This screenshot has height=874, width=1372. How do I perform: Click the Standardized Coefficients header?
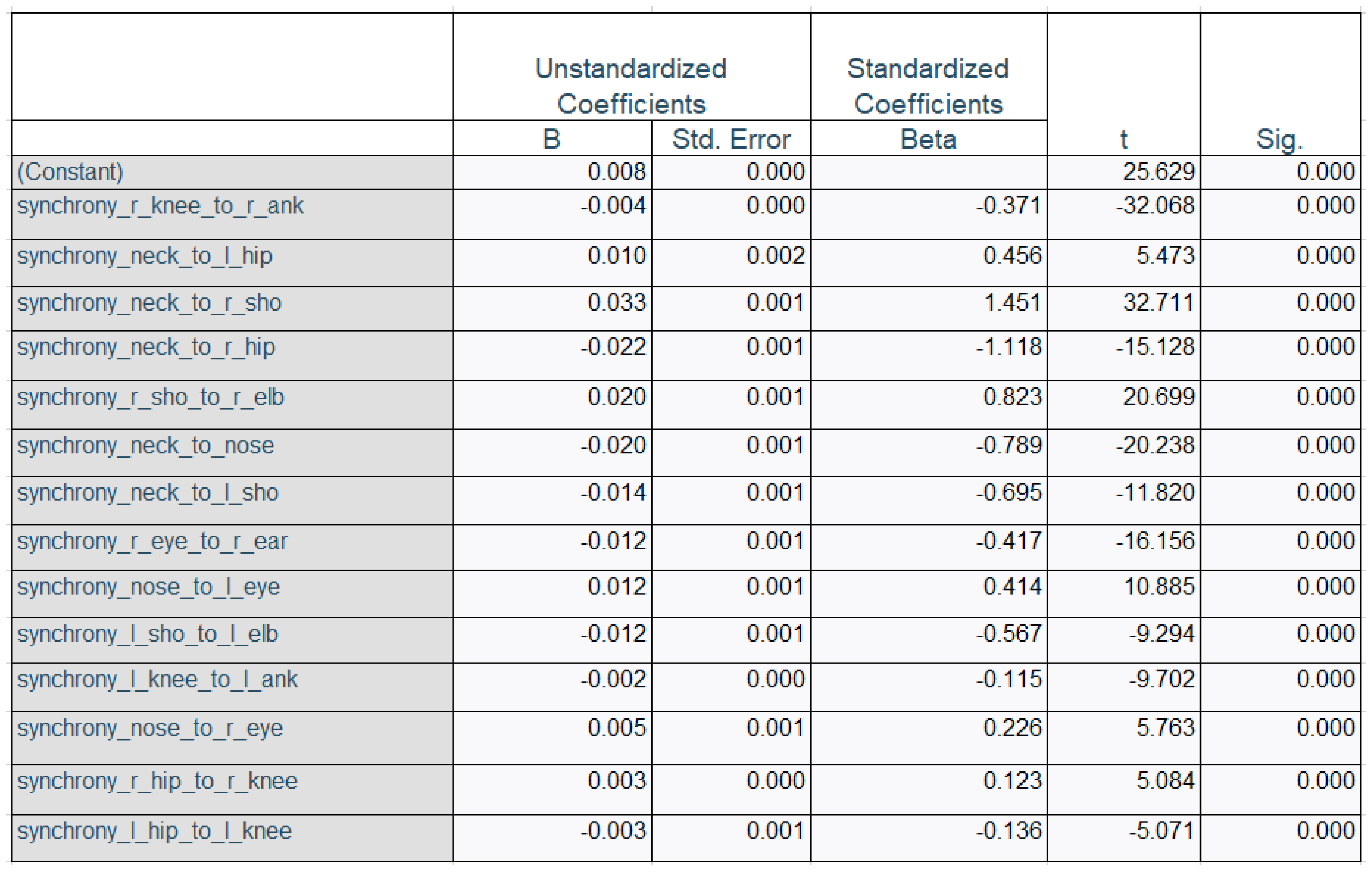click(928, 86)
